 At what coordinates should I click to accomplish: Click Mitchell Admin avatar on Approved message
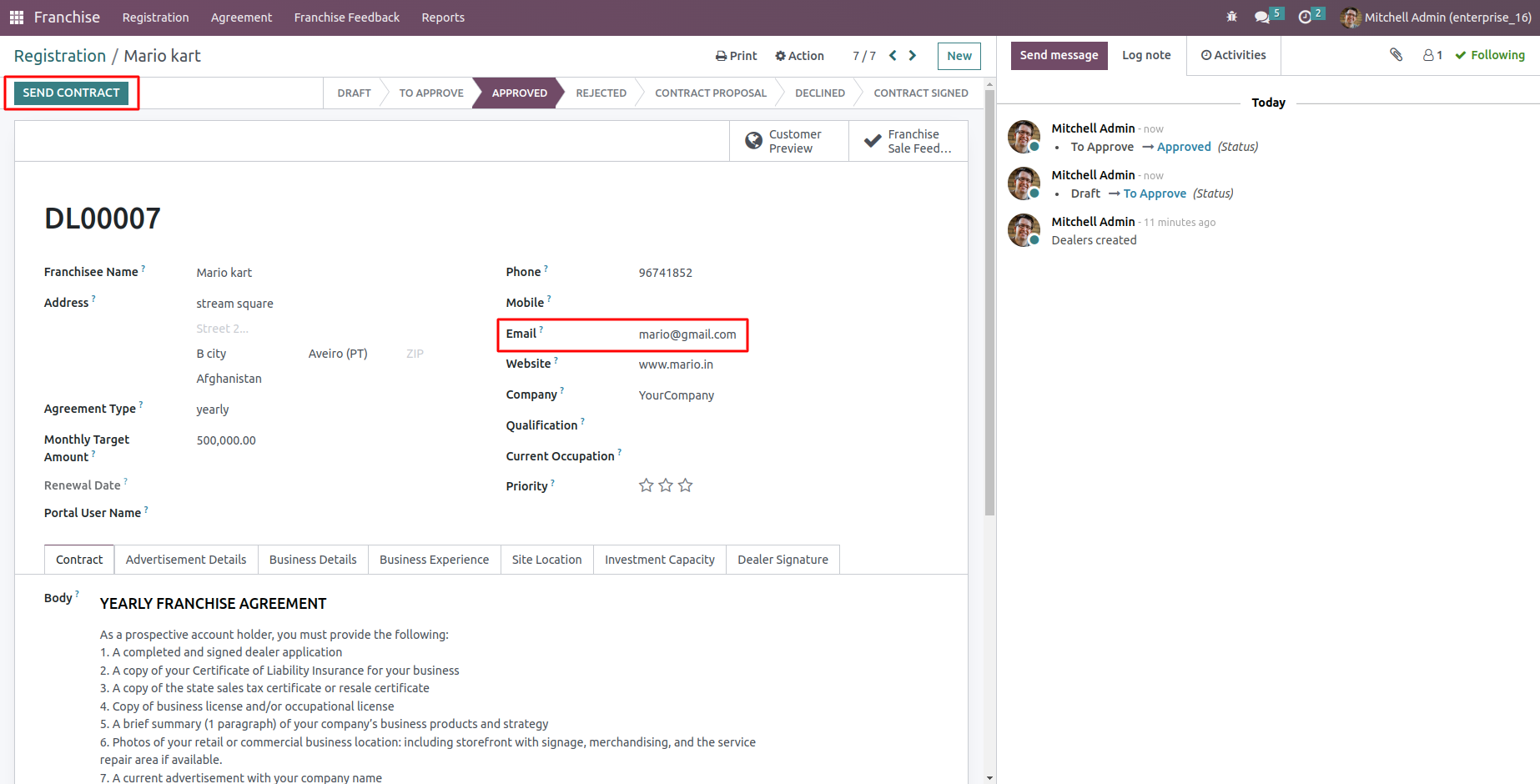point(1024,137)
